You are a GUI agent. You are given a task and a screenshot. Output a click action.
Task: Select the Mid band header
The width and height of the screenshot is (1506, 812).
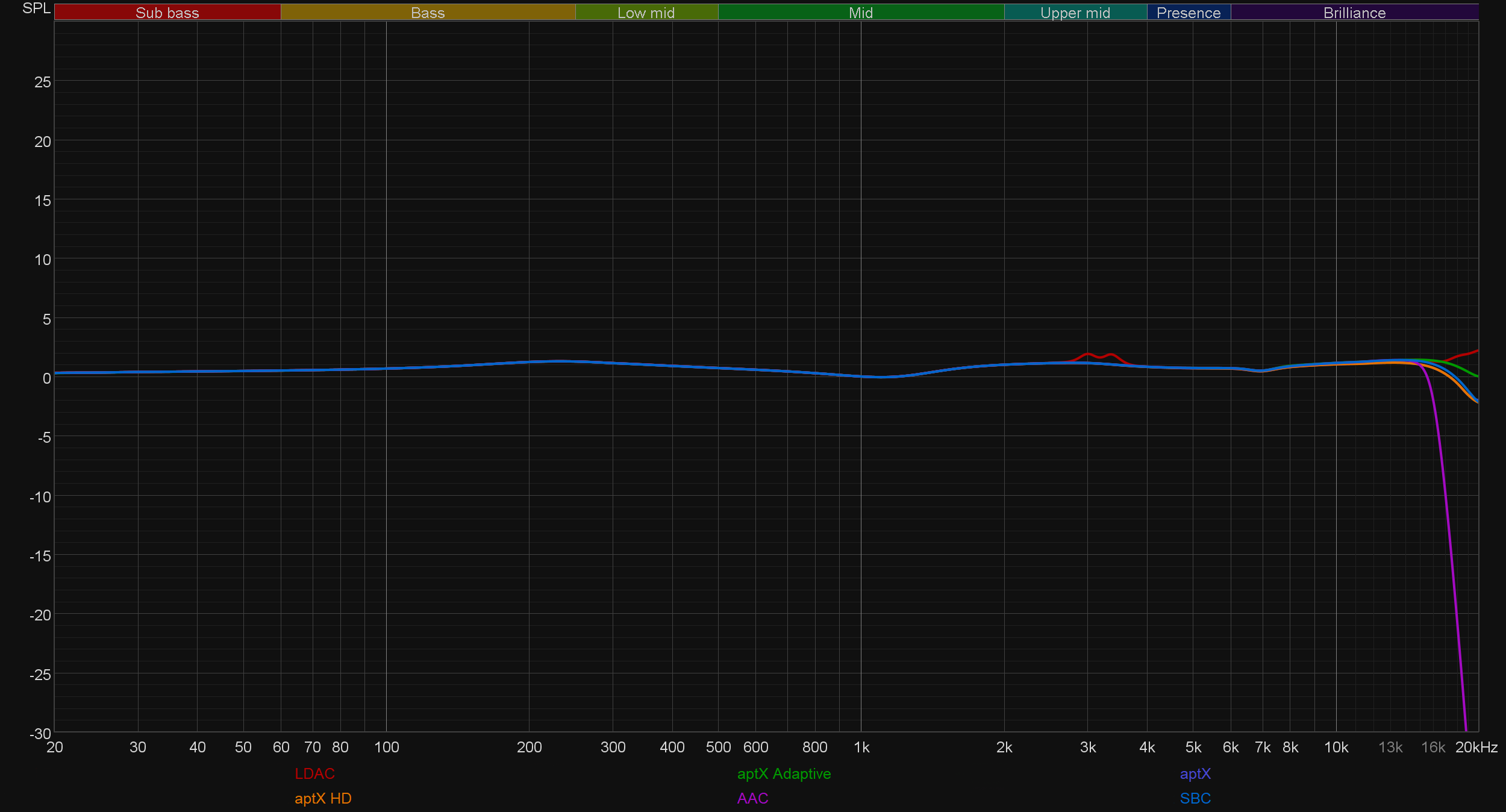pos(860,13)
